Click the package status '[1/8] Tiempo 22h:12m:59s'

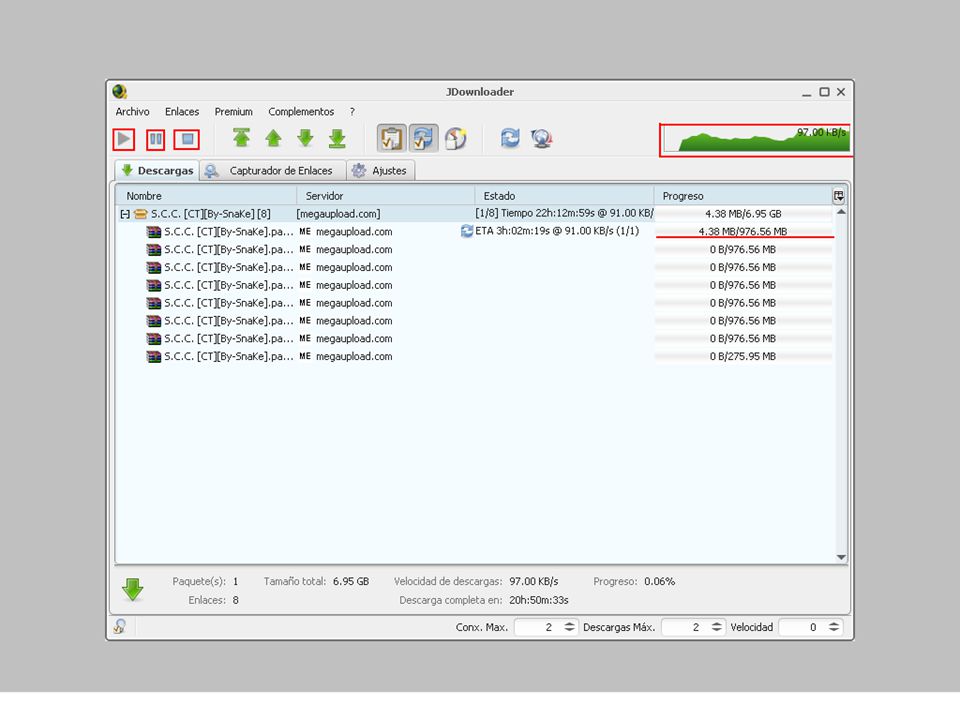coord(564,213)
